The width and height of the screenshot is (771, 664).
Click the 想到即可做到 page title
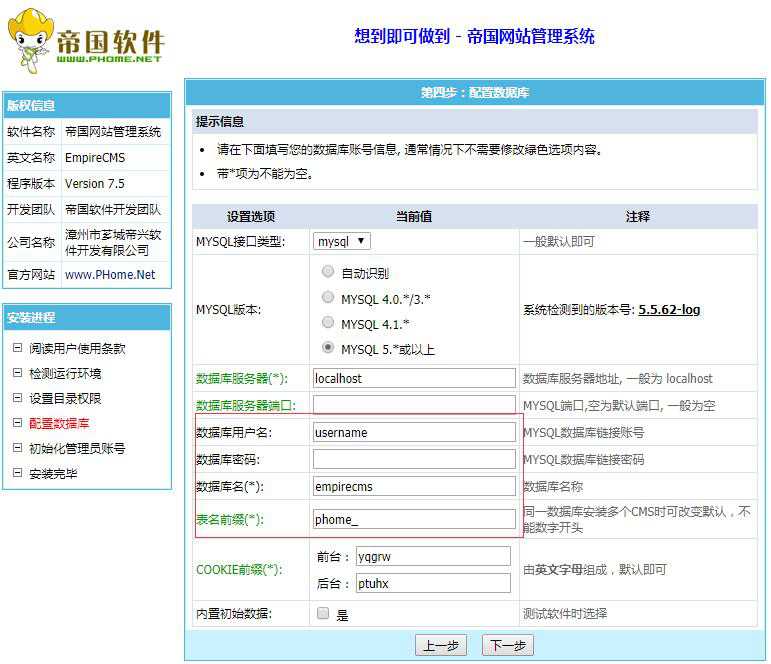(x=474, y=36)
